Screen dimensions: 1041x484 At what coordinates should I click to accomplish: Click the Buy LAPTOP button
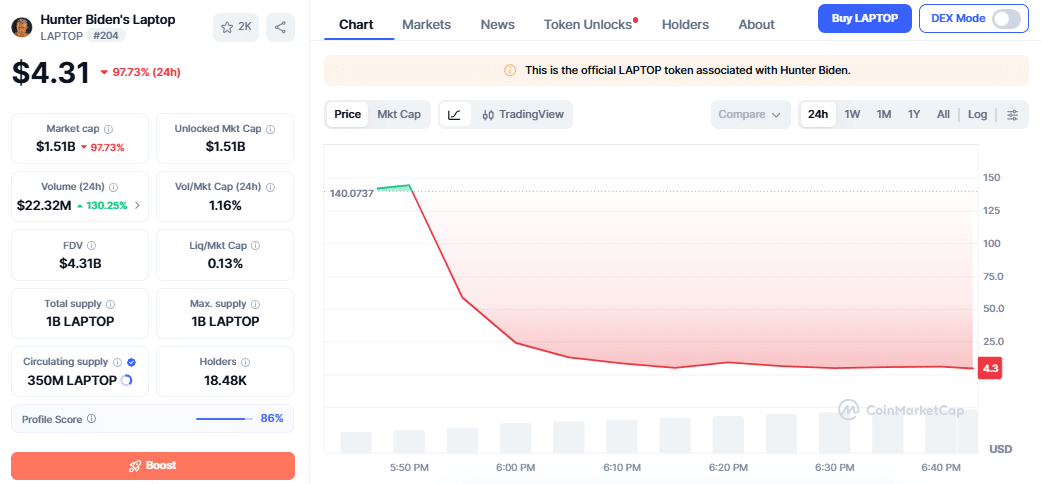865,19
